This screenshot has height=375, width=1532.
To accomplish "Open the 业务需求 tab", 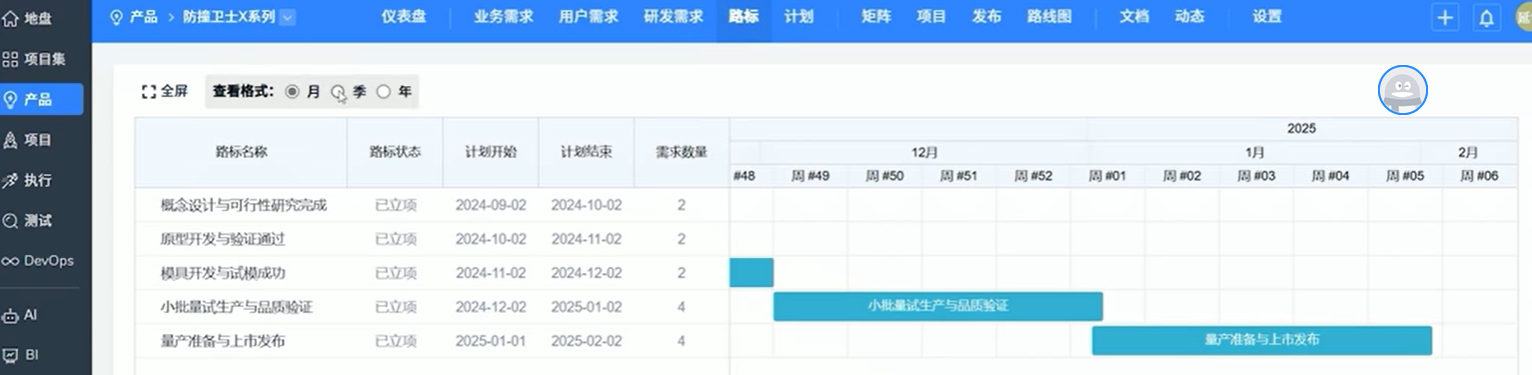I will coord(503,17).
